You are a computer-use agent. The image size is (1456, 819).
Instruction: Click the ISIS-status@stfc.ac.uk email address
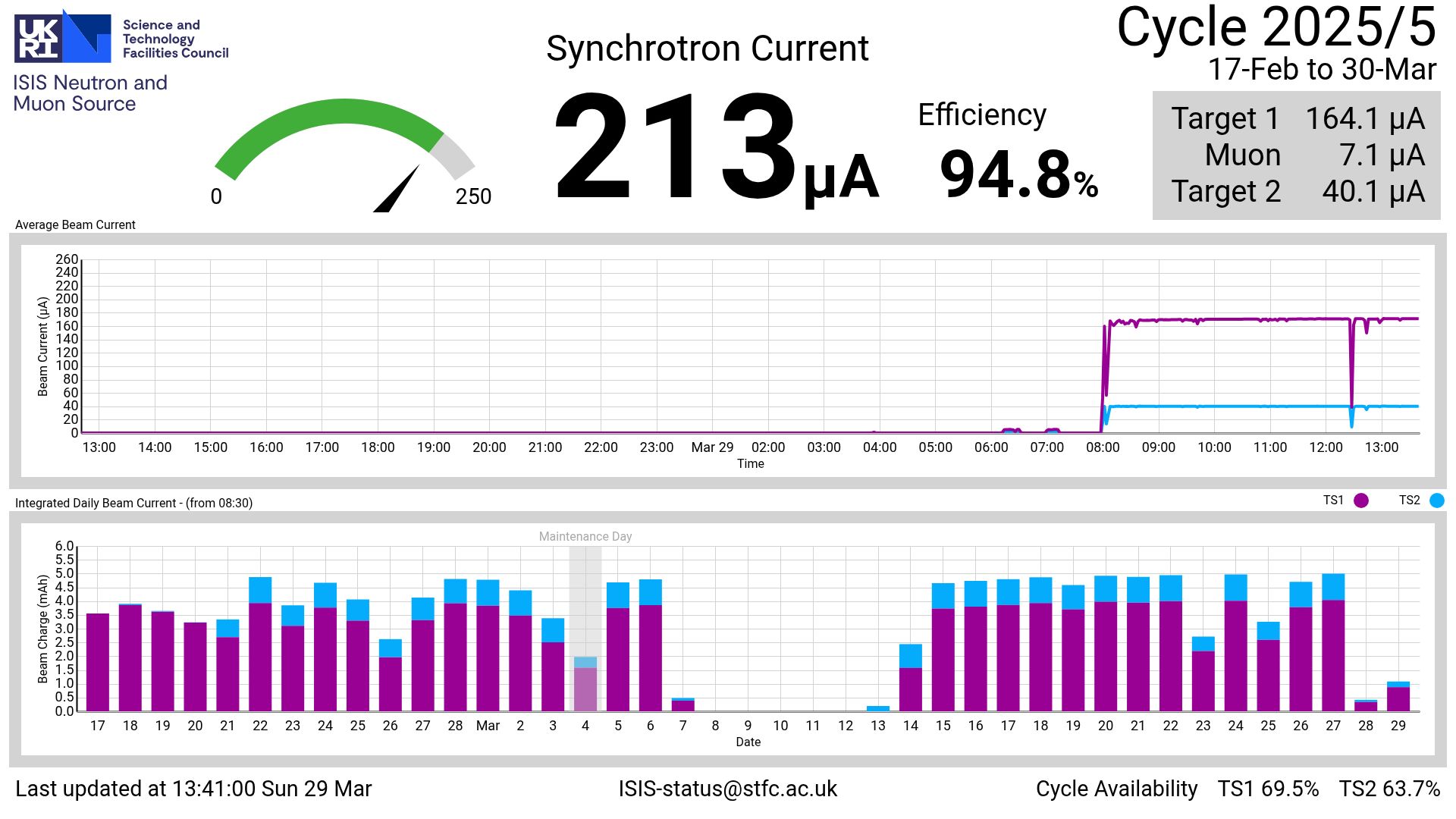coord(727,789)
